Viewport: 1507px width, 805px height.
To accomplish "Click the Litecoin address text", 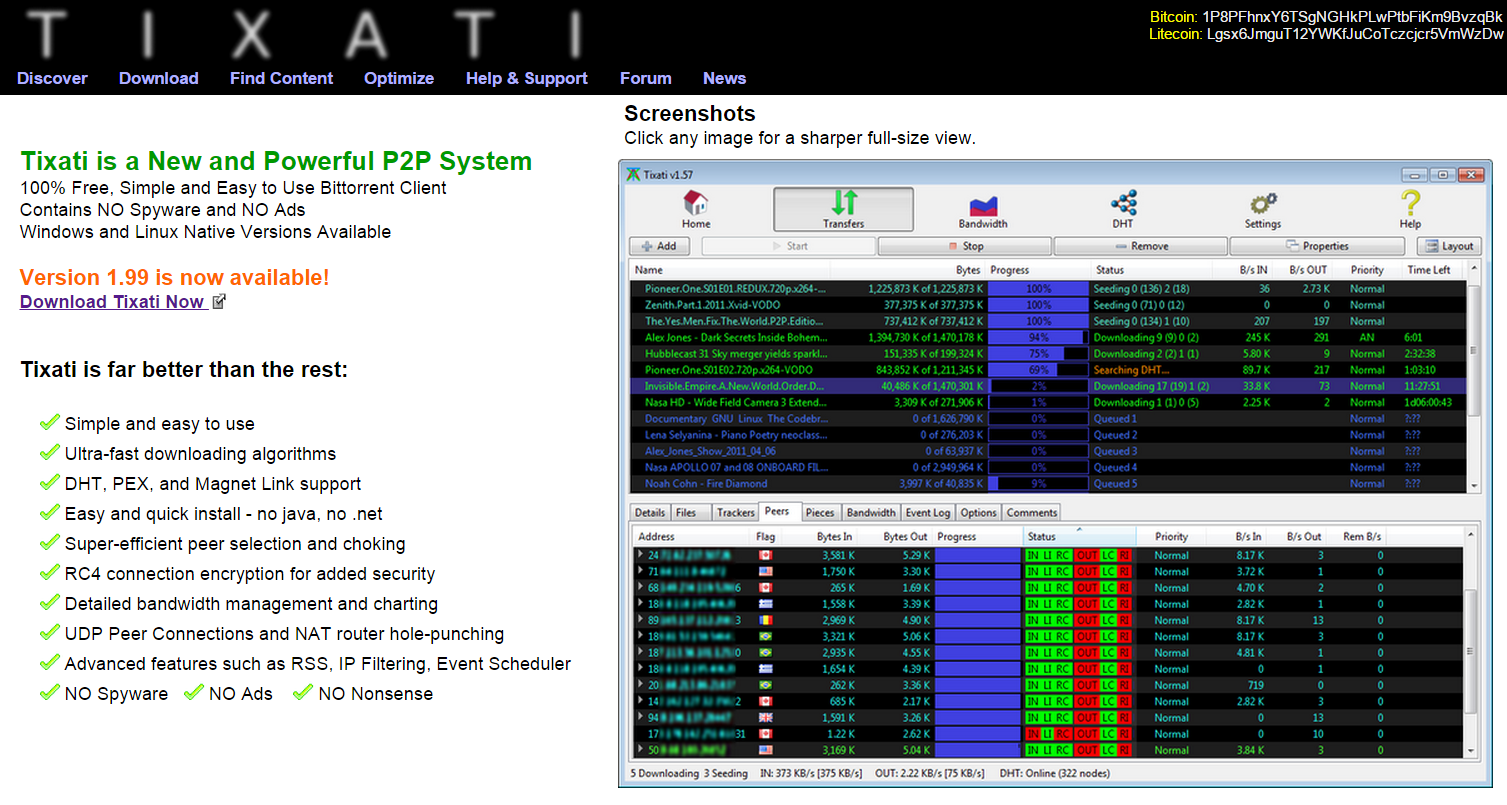I will tap(1355, 34).
